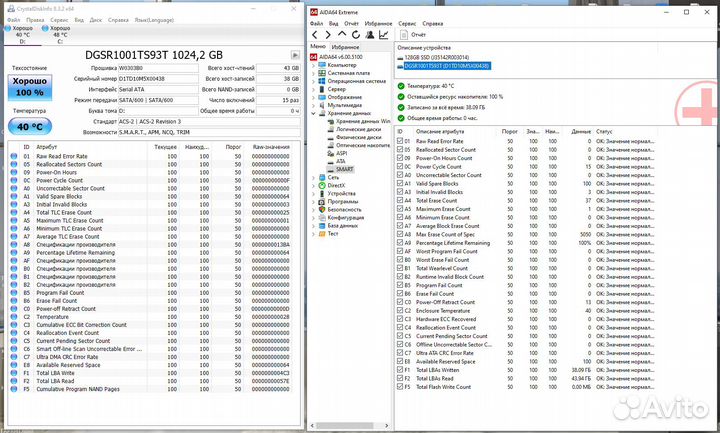Click the Хорошо 100% health status button
The image size is (720, 433).
click(28, 87)
